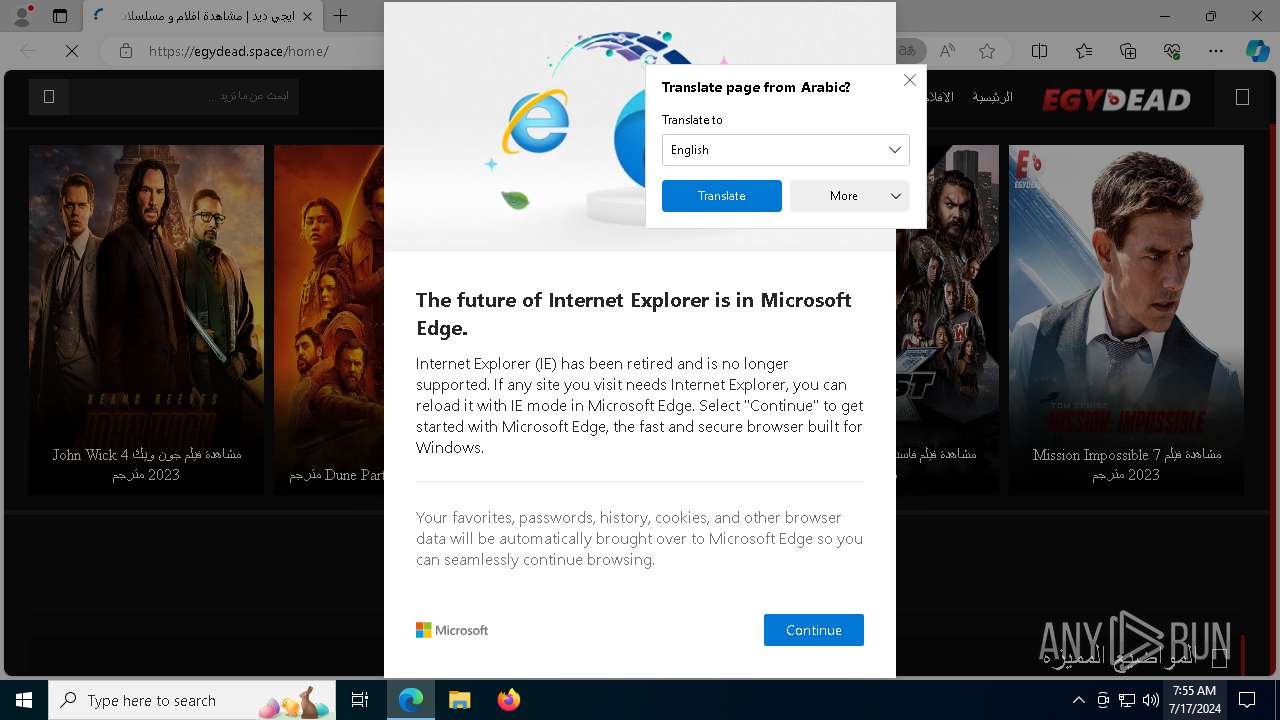The height and width of the screenshot is (720, 1280).
Task: Stop loading the page
Action: [72, 51]
